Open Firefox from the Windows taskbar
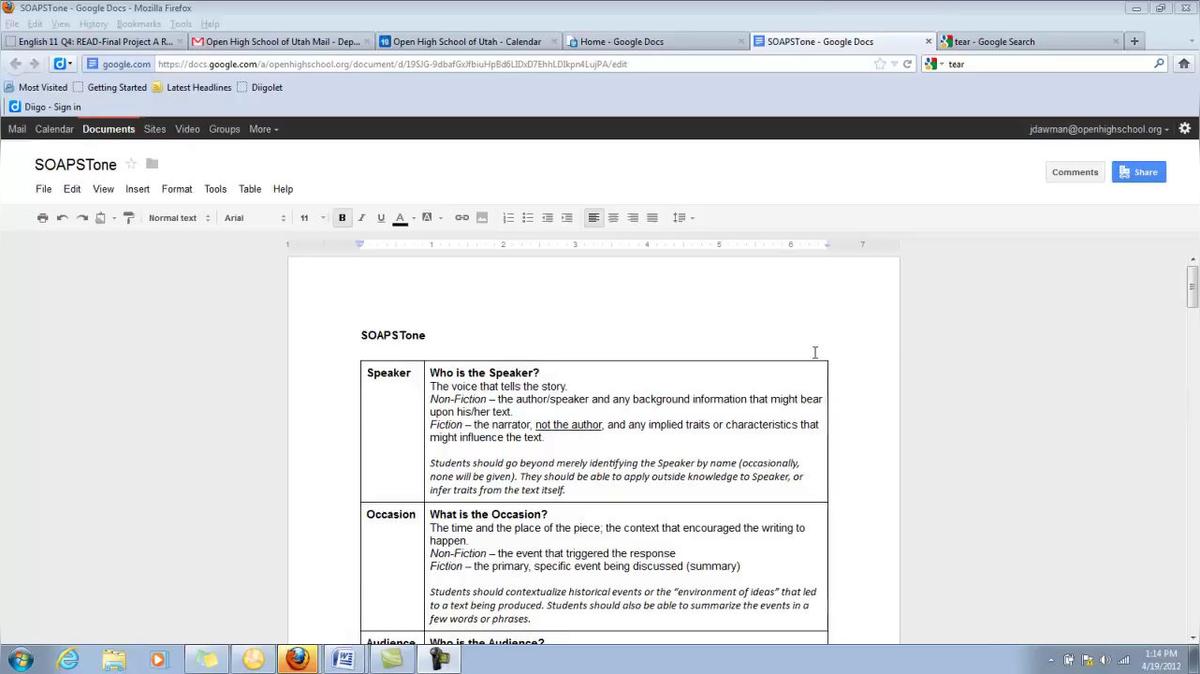Screen dimensions: 1200x674 (x=297, y=659)
